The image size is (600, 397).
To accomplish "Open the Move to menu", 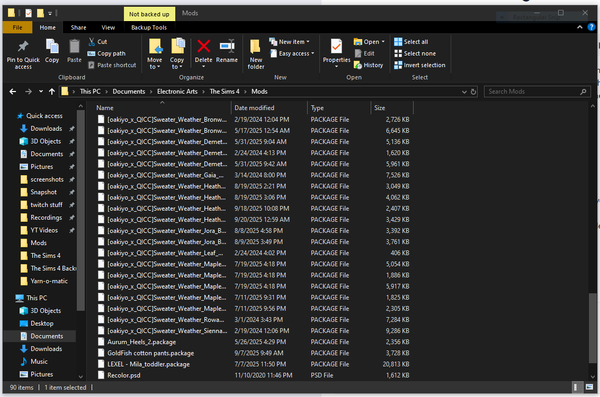I will [x=155, y=54].
